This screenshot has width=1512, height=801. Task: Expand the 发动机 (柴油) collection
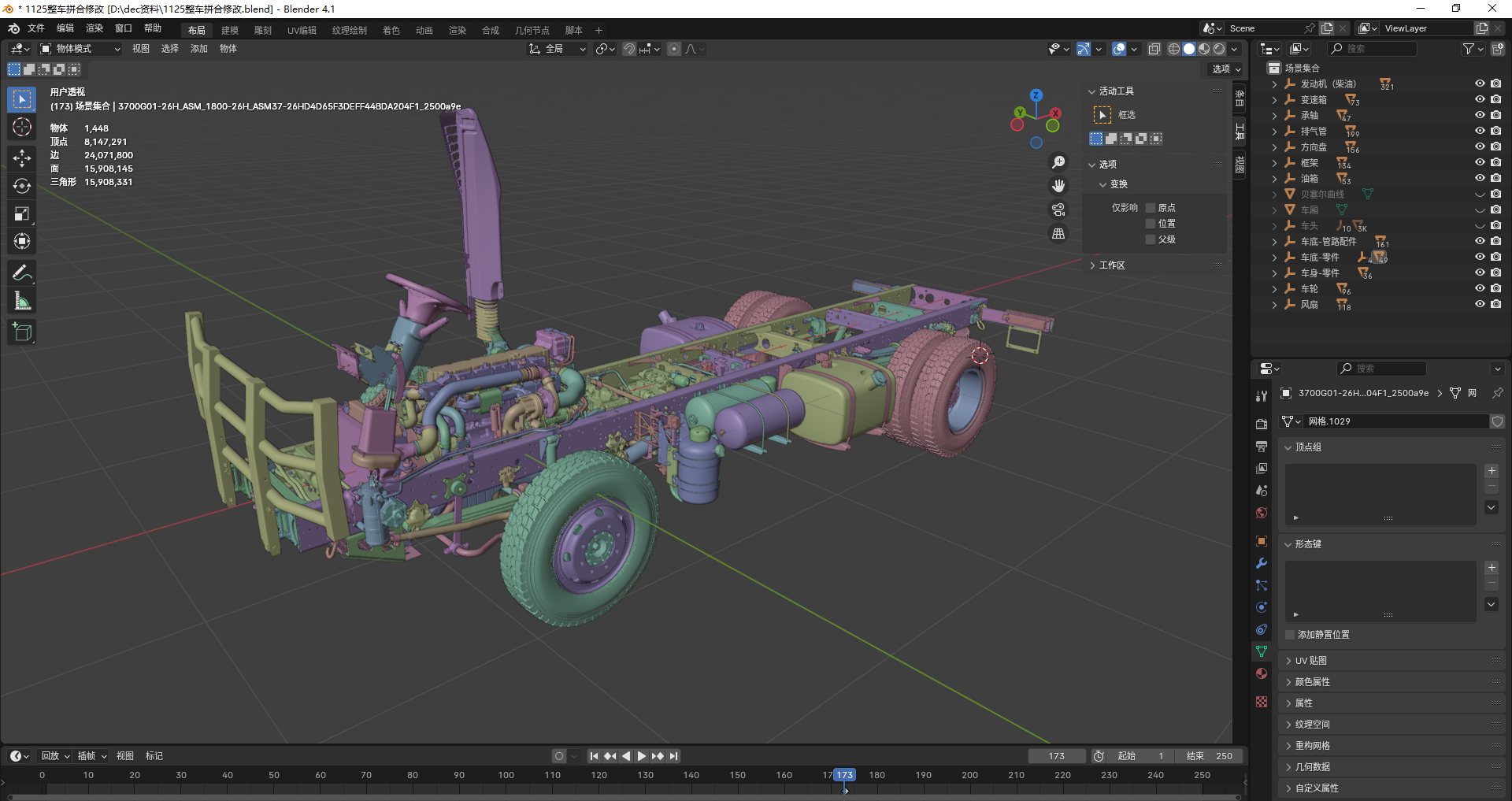1274,84
